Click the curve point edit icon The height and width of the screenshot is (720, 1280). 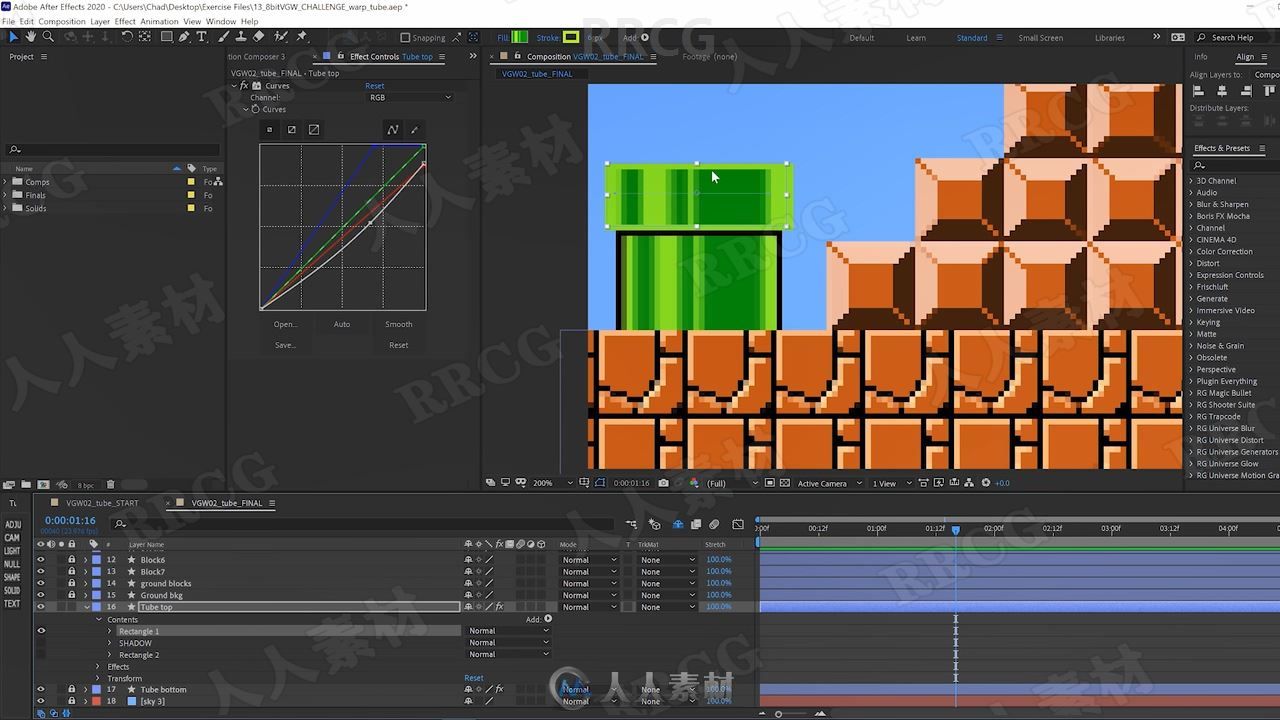[x=393, y=129]
